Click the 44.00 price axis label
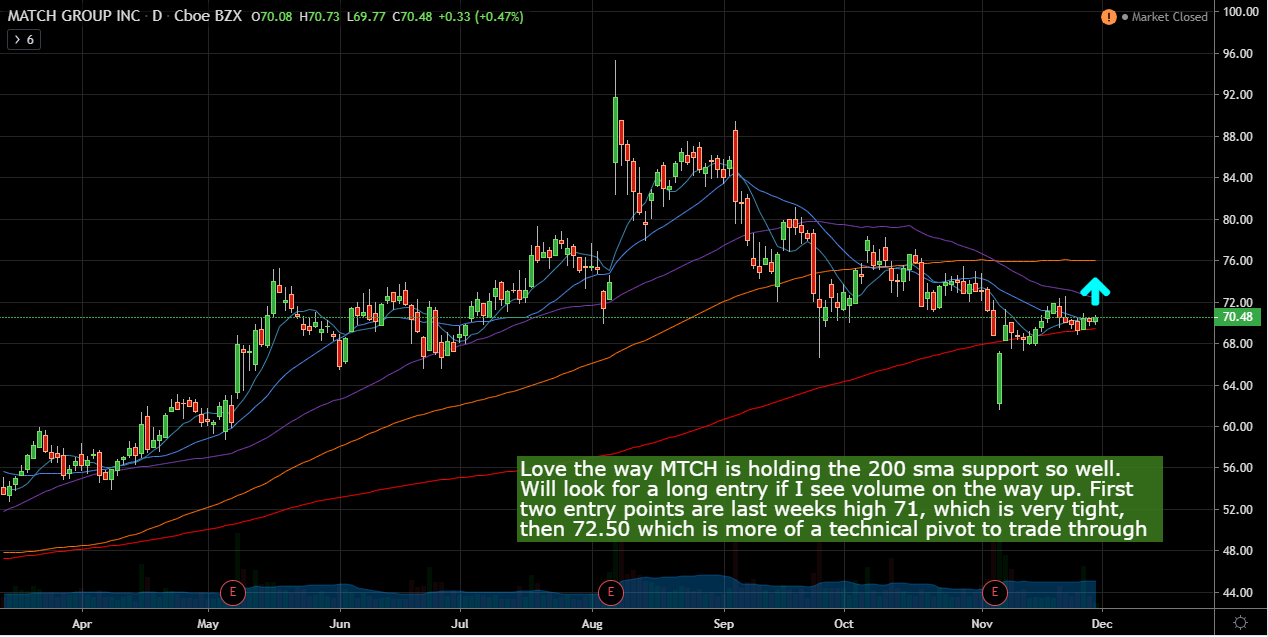This screenshot has width=1268, height=637. [x=1240, y=593]
